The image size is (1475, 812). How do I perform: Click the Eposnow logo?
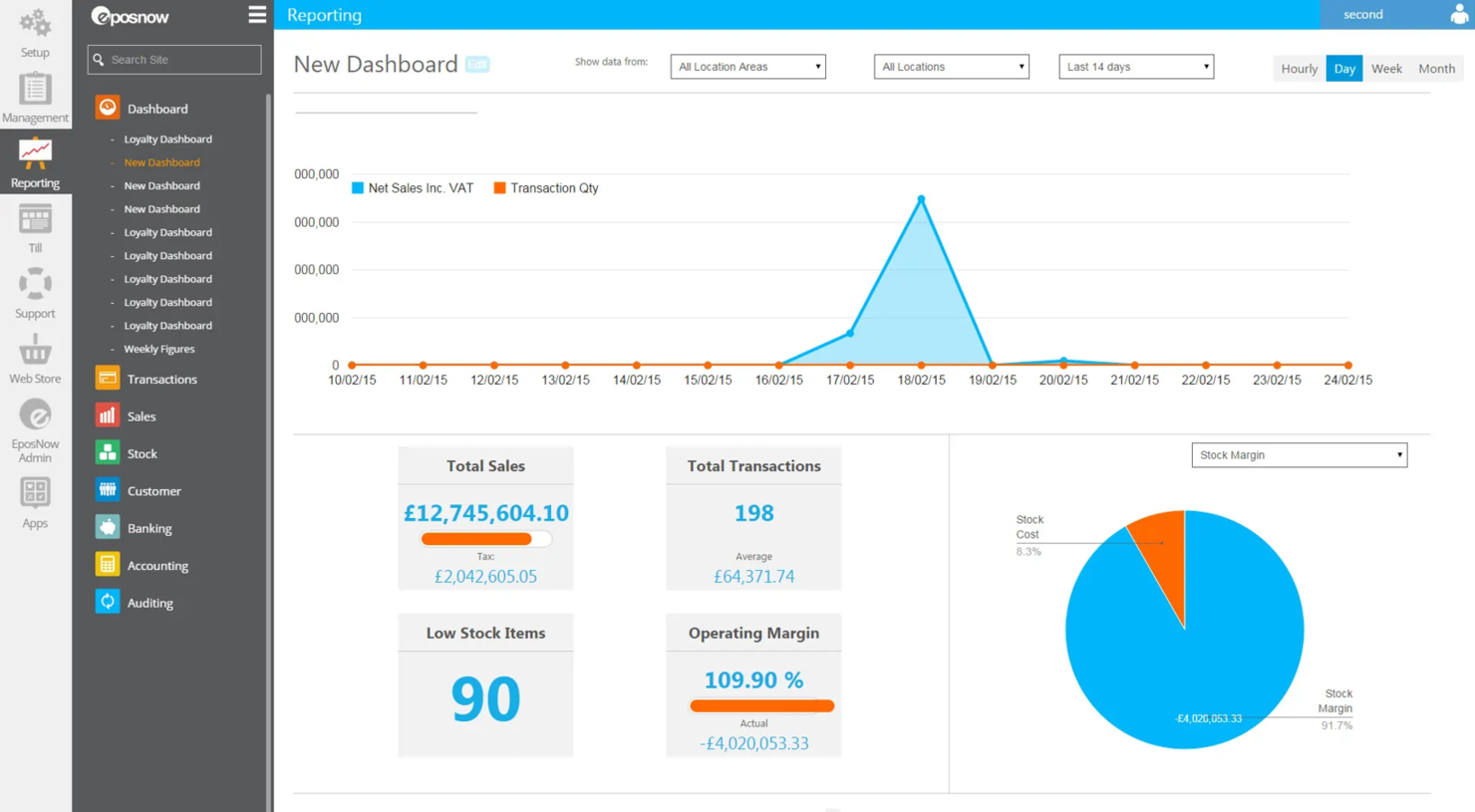131,16
